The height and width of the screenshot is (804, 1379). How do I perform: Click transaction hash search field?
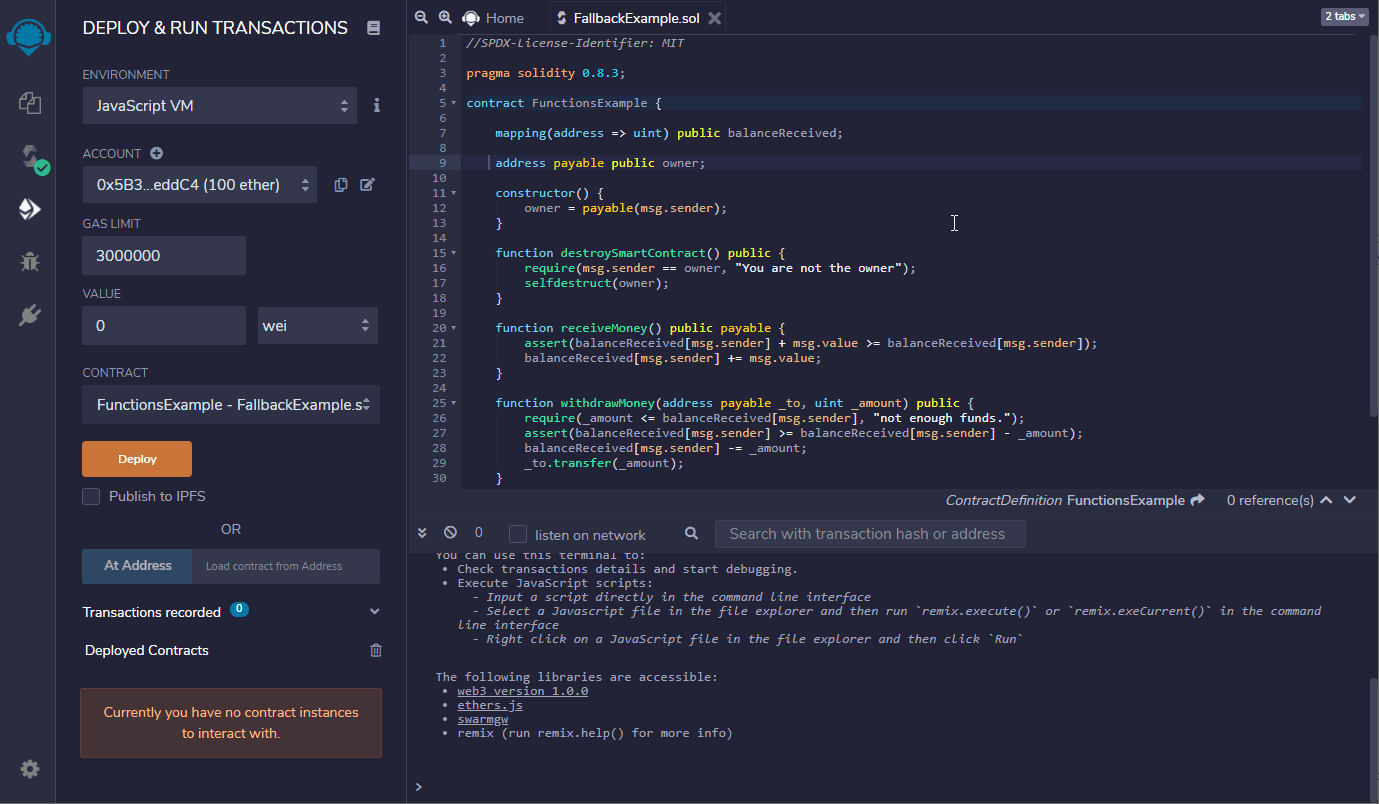click(x=870, y=534)
